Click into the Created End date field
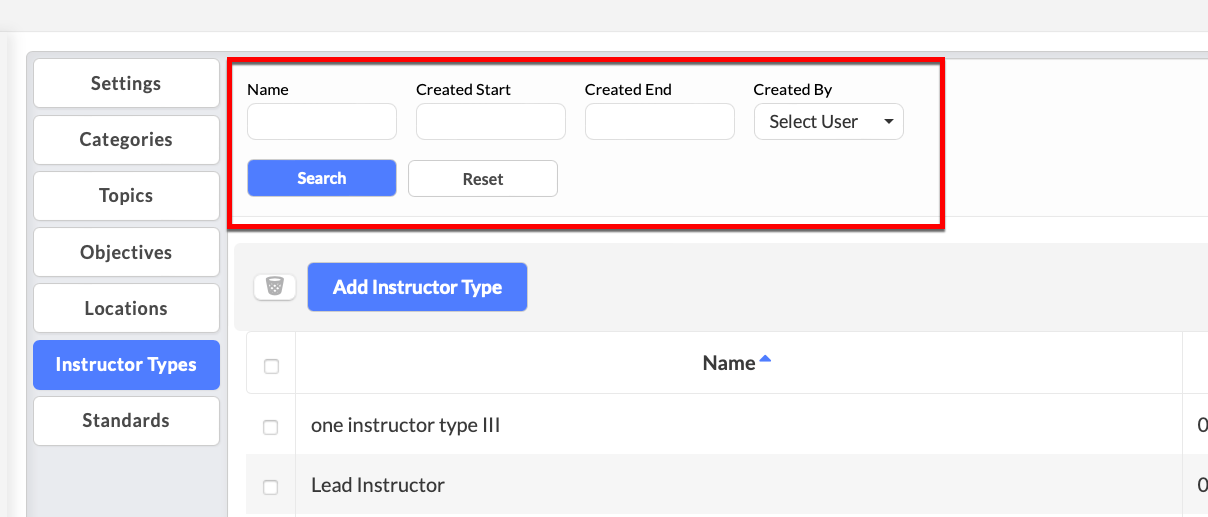Screen dimensions: 1208x517 (x=660, y=122)
